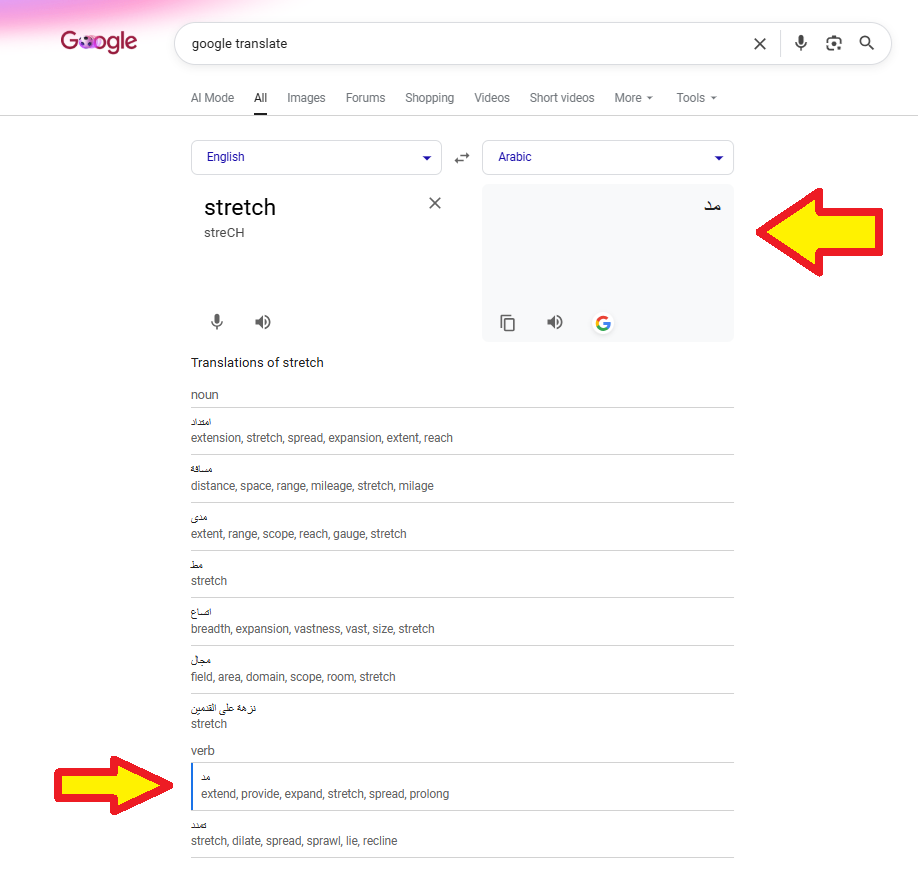Click the Arabic translation output text
Image resolution: width=918 pixels, height=869 pixels.
coord(712,206)
